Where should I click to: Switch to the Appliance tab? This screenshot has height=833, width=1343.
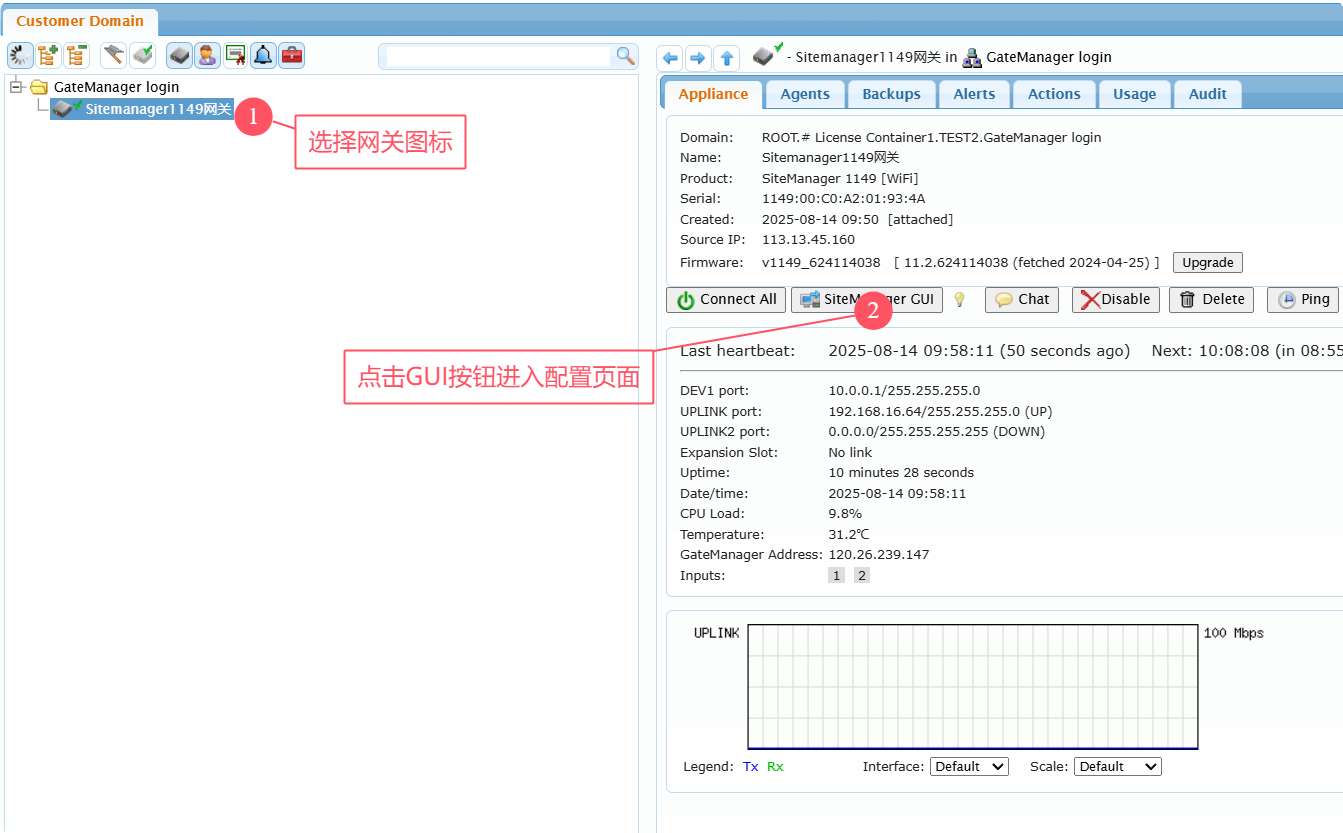pyautogui.click(x=713, y=94)
